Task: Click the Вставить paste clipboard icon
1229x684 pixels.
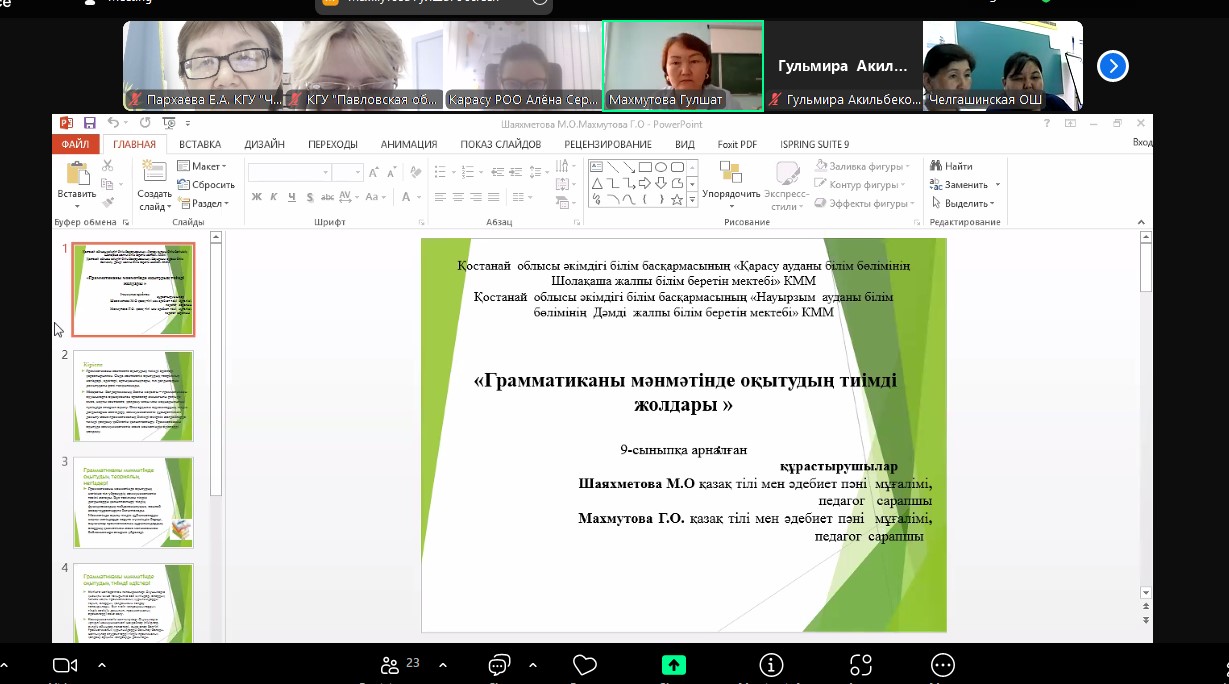Action: (77, 174)
